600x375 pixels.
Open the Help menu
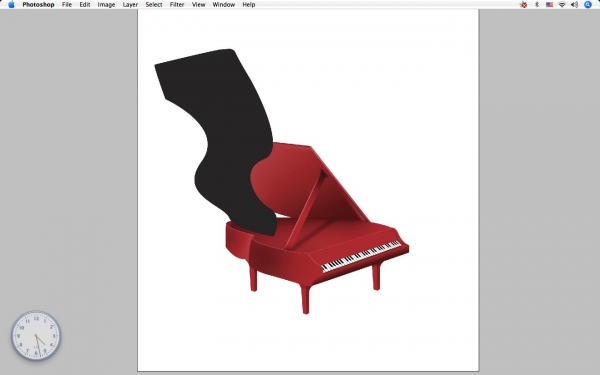(x=249, y=5)
